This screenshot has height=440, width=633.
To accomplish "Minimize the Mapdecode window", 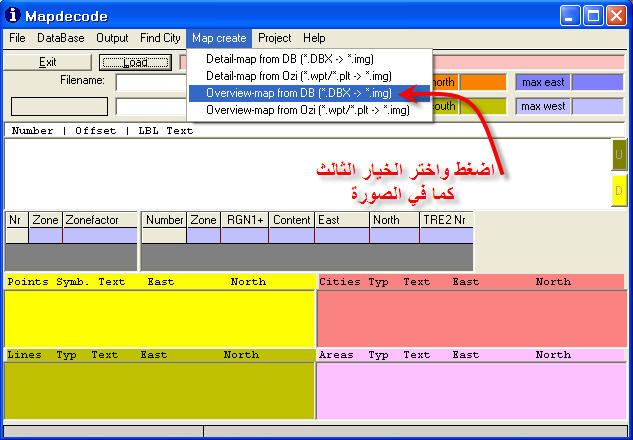I will tap(570, 16).
